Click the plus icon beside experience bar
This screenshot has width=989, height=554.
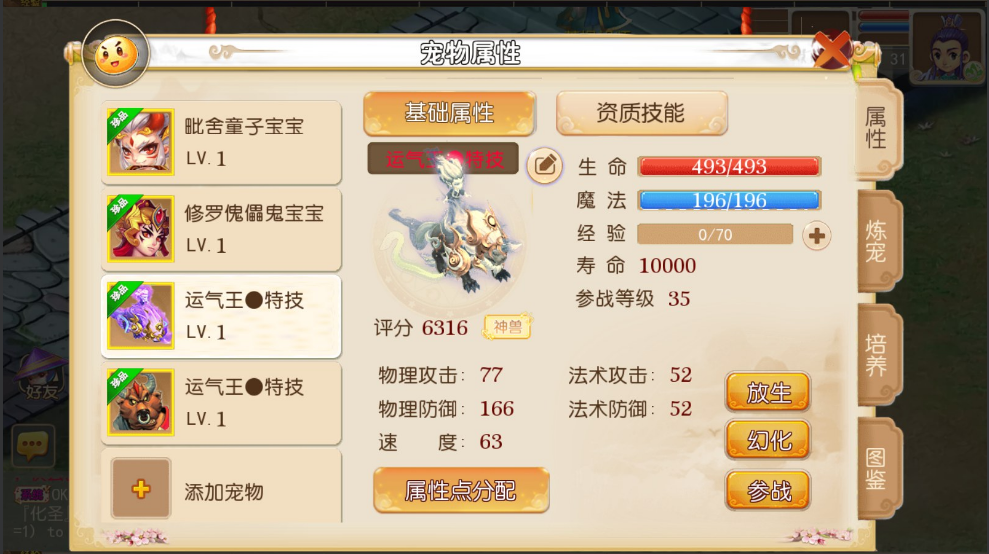tap(816, 236)
